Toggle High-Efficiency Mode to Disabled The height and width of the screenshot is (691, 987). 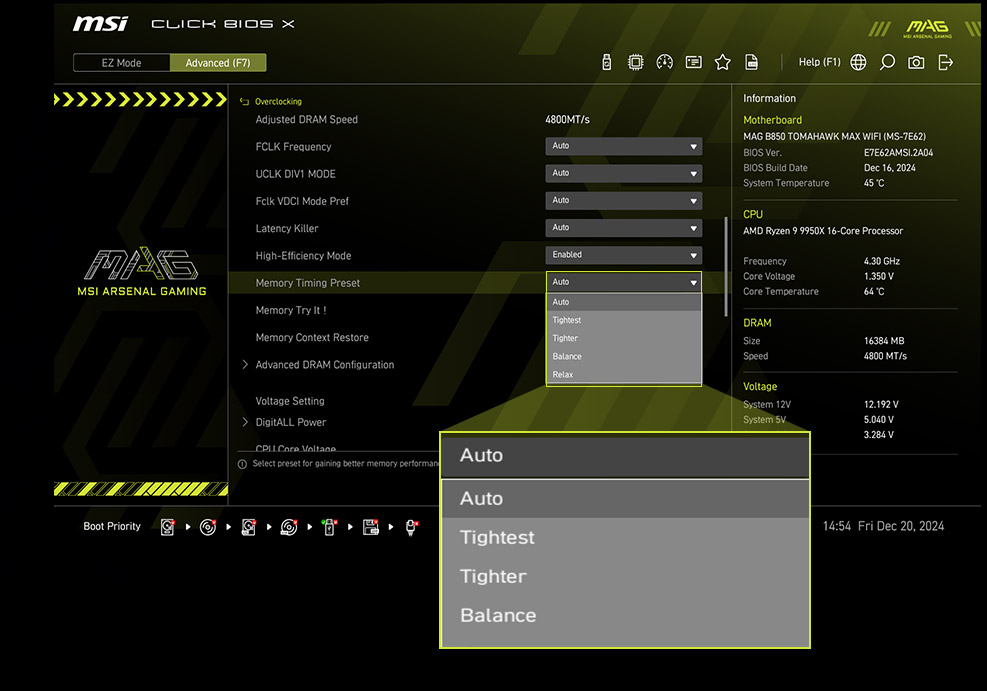[x=623, y=254]
